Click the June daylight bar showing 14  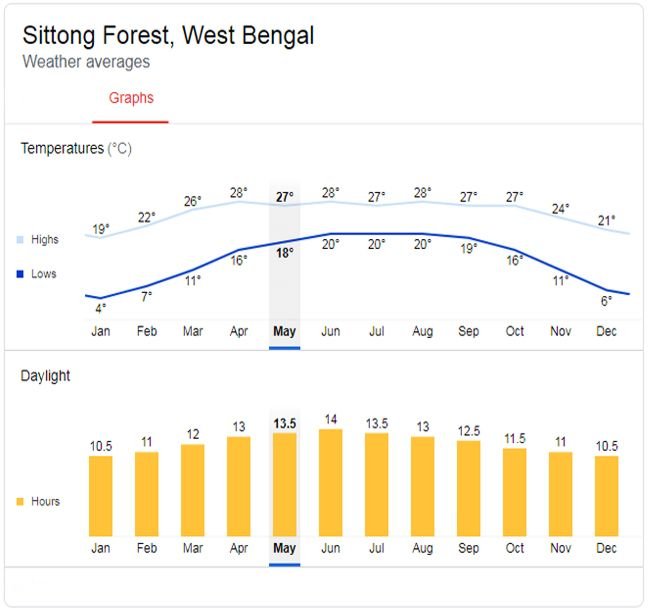tap(330, 481)
